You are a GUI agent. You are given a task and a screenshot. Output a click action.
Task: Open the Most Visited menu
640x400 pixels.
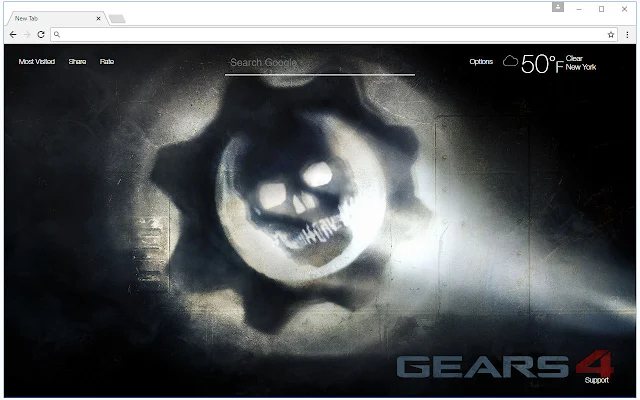click(x=37, y=62)
